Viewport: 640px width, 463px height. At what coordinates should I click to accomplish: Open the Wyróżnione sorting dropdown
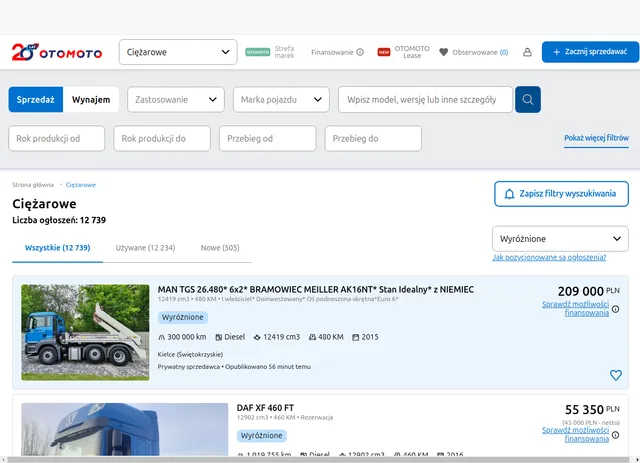tap(560, 240)
